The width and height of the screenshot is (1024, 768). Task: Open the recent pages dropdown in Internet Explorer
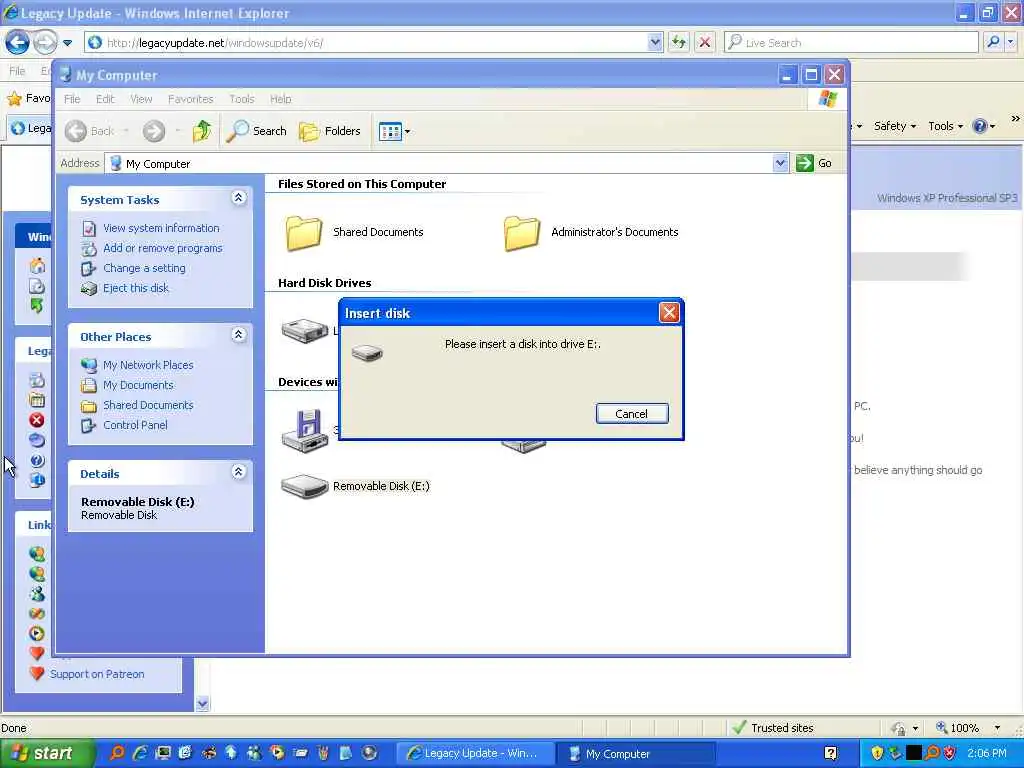pyautogui.click(x=67, y=43)
